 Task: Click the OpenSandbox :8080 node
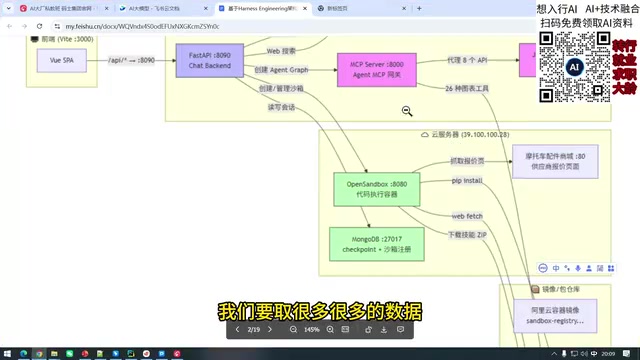pyautogui.click(x=377, y=189)
